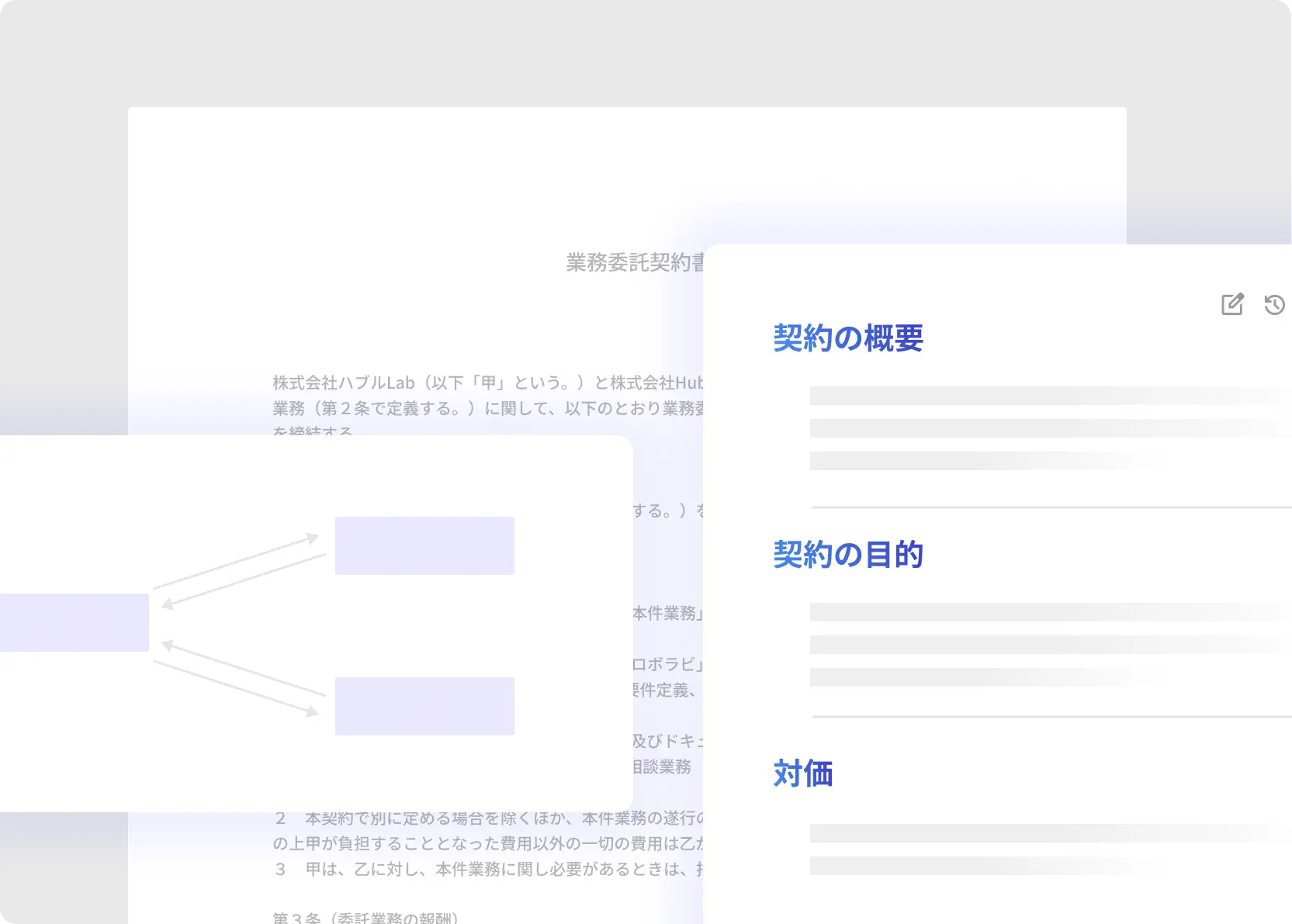
Task: Select the left purple diagram box
Action: (x=74, y=622)
